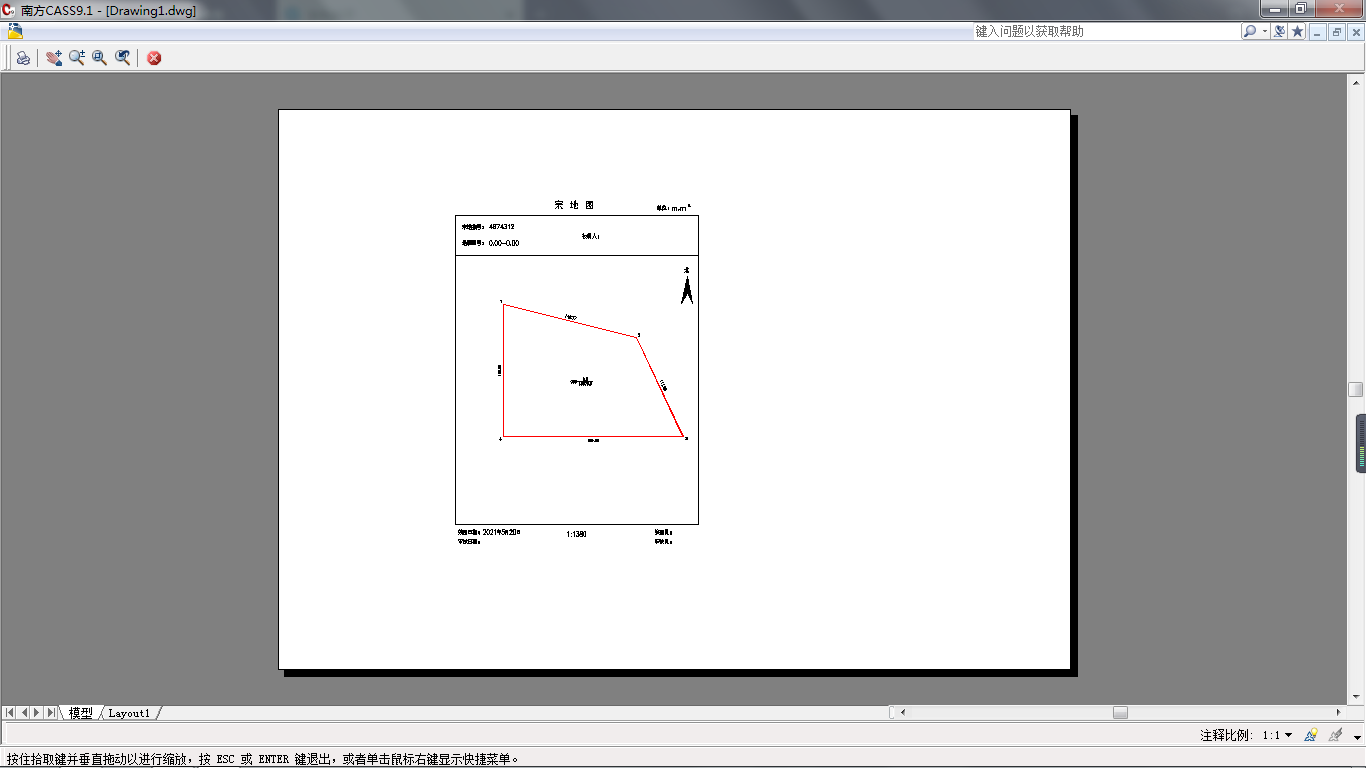Click the 南方CASS9.1 application icon in title bar
This screenshot has width=1366, height=768.
click(x=8, y=10)
